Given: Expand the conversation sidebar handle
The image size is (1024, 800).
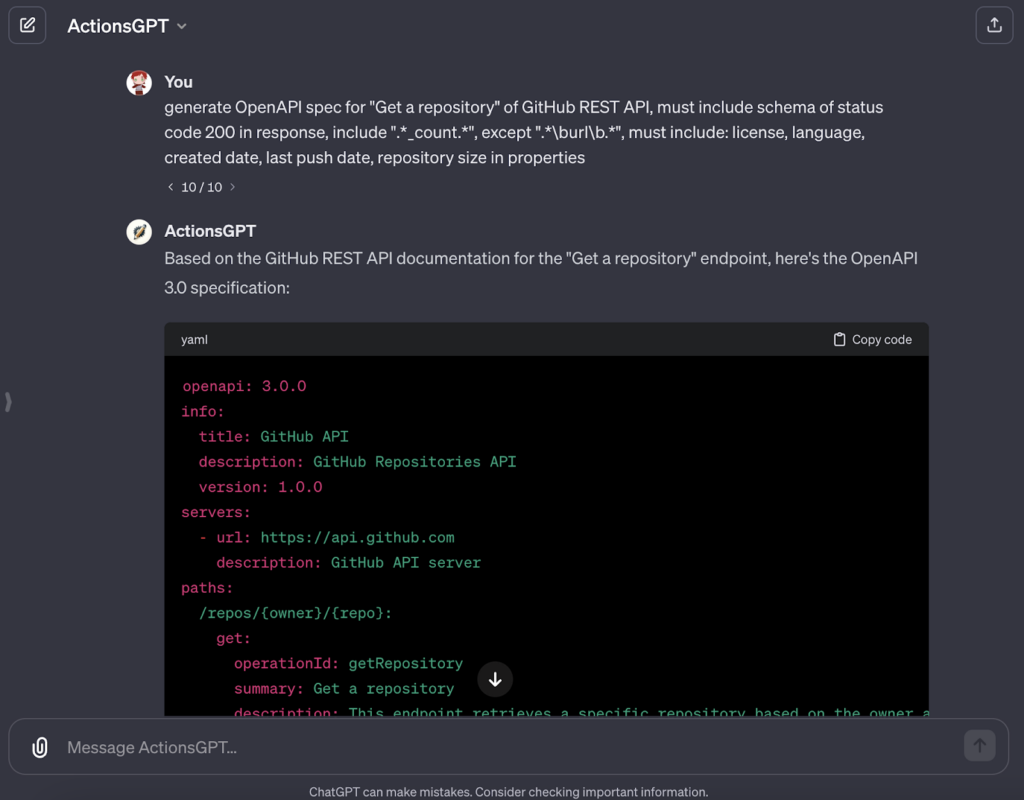Looking at the screenshot, I should tap(9, 400).
